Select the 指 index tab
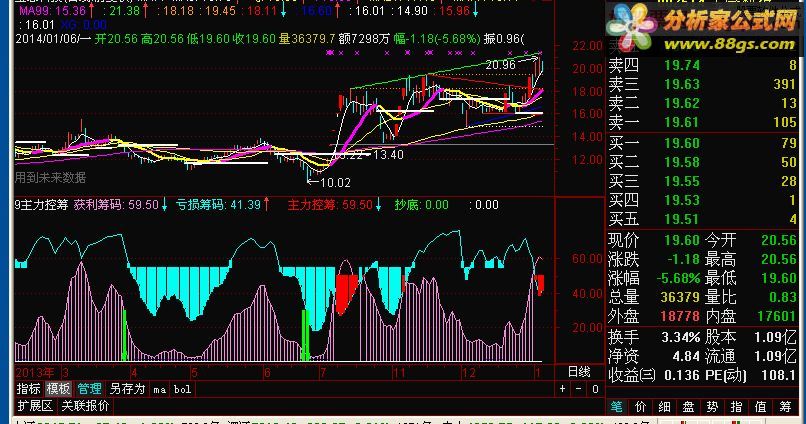806x424 pixels. [737, 407]
